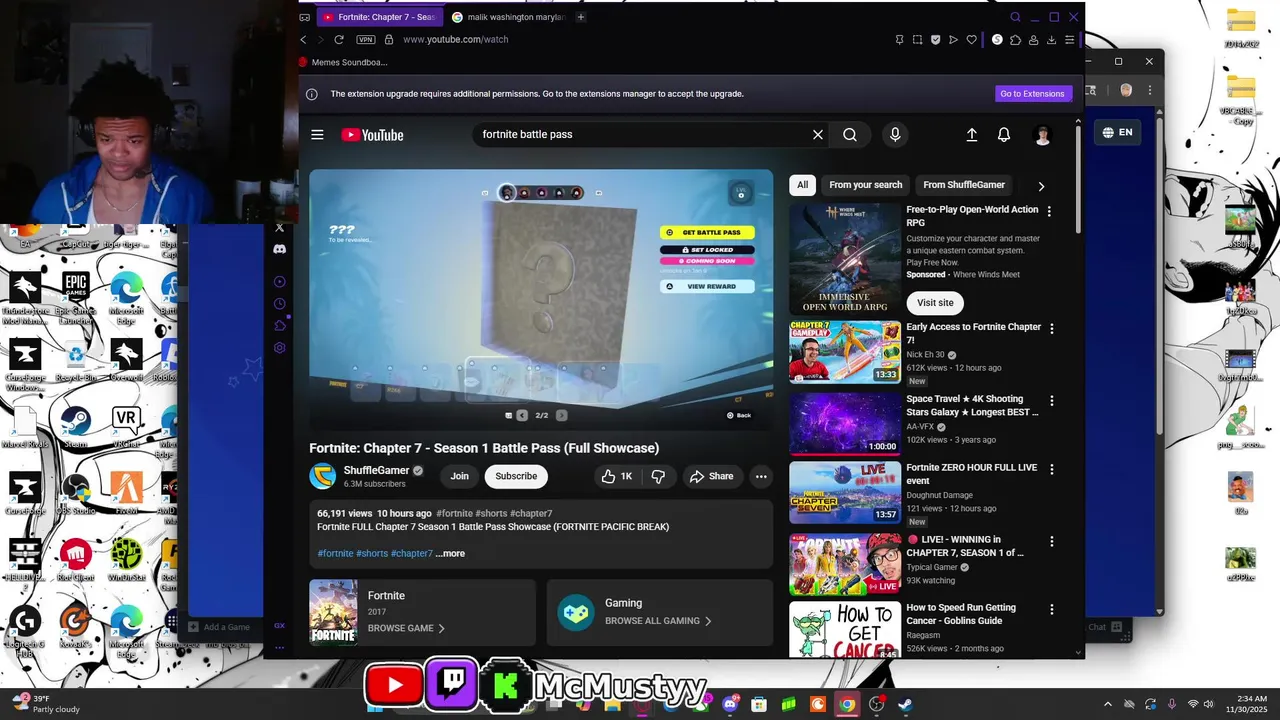Open the YouTube notifications bell
This screenshot has height=720, width=1280.
tap(1004, 135)
